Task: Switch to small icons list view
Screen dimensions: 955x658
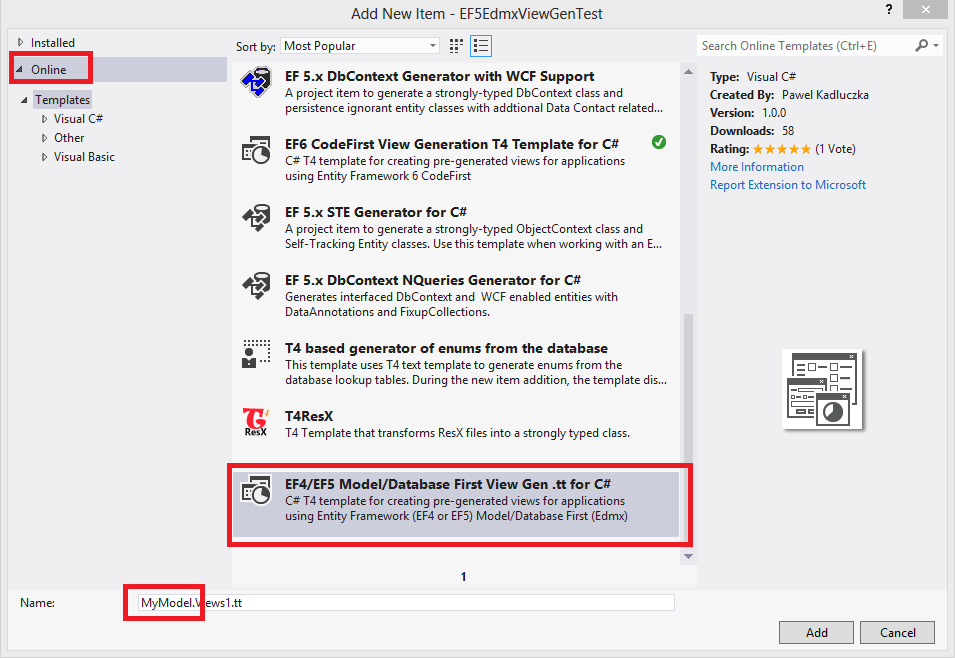Action: tap(481, 46)
